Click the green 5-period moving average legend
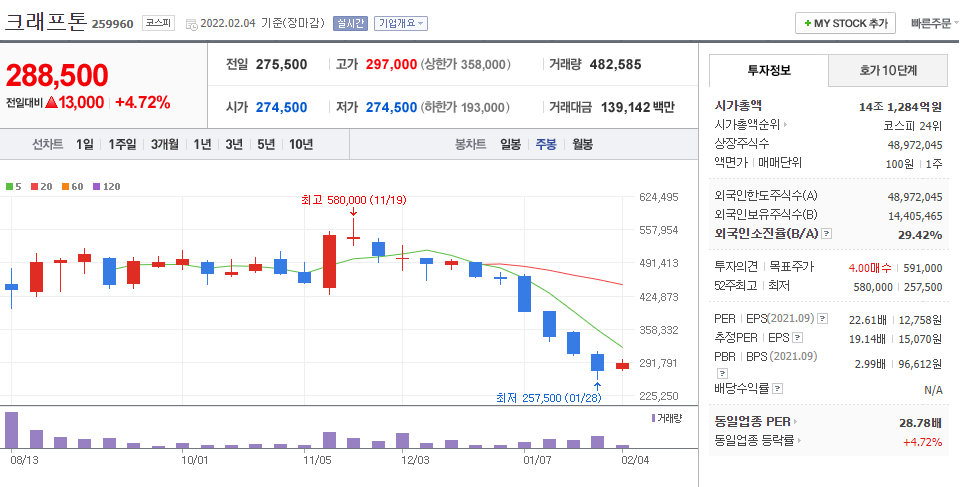Image resolution: width=973 pixels, height=487 pixels. point(14,187)
